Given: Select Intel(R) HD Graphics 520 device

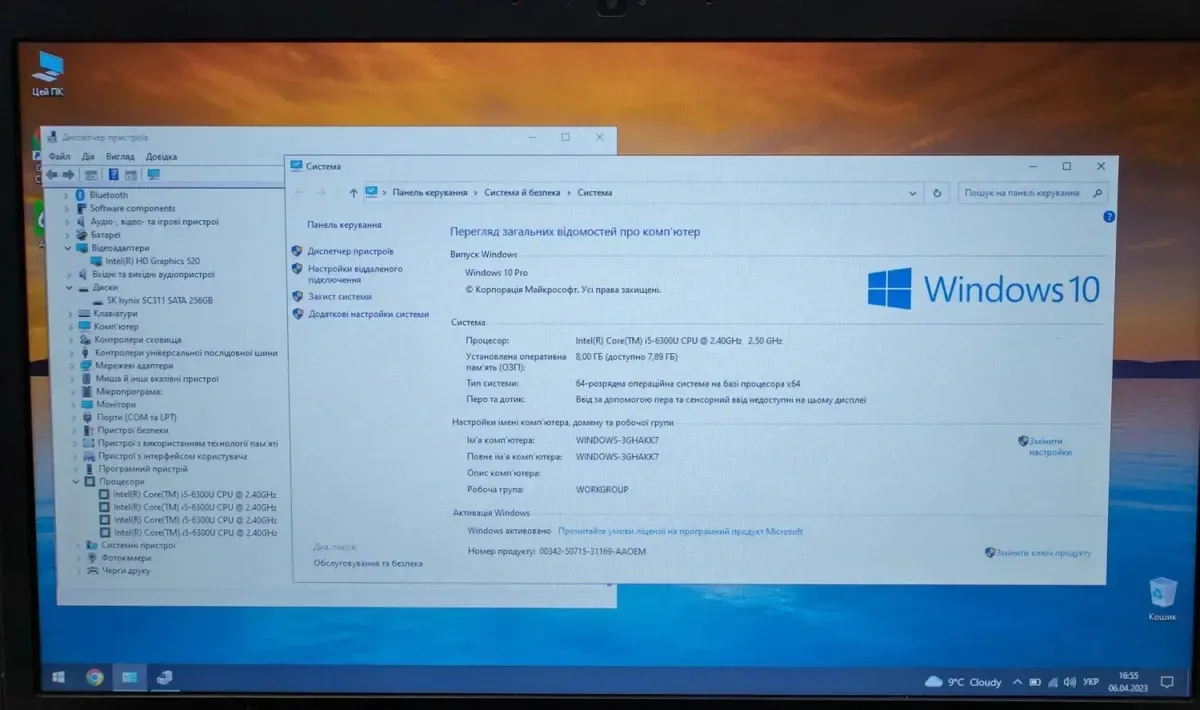Looking at the screenshot, I should [148, 261].
